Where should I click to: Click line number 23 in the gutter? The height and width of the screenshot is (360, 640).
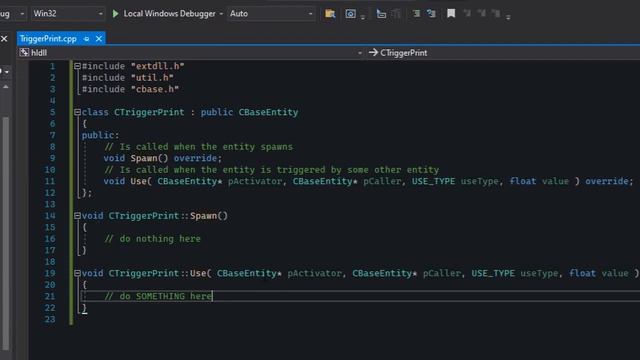pos(50,319)
